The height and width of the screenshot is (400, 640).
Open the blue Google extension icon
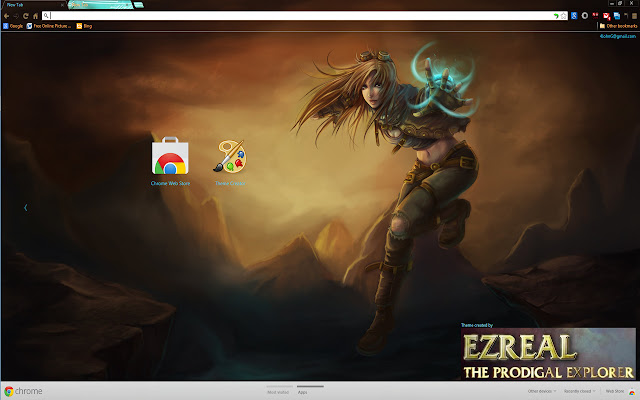point(574,16)
